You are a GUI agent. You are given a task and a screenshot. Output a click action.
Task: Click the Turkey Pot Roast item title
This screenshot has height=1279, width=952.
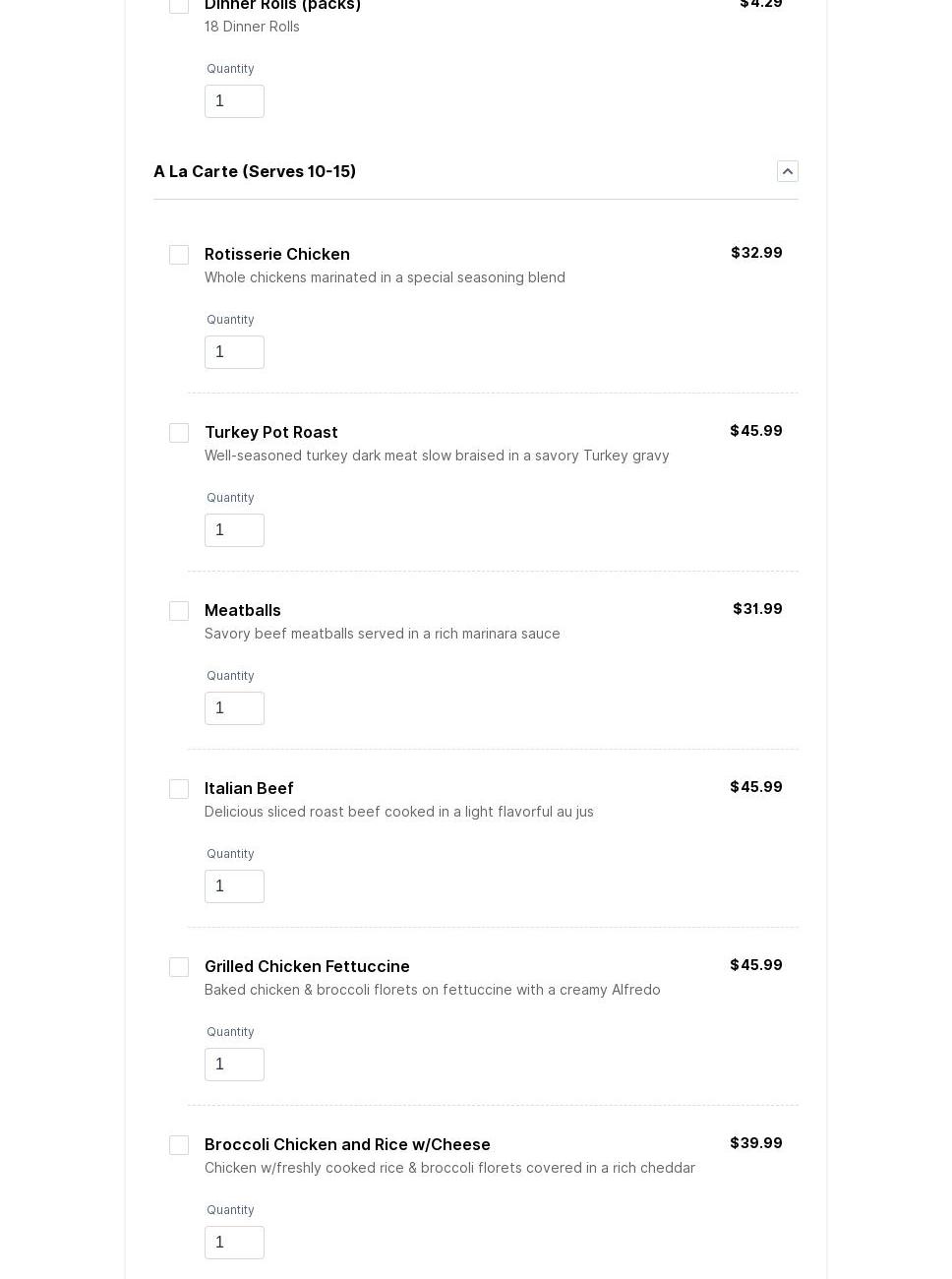(271, 432)
